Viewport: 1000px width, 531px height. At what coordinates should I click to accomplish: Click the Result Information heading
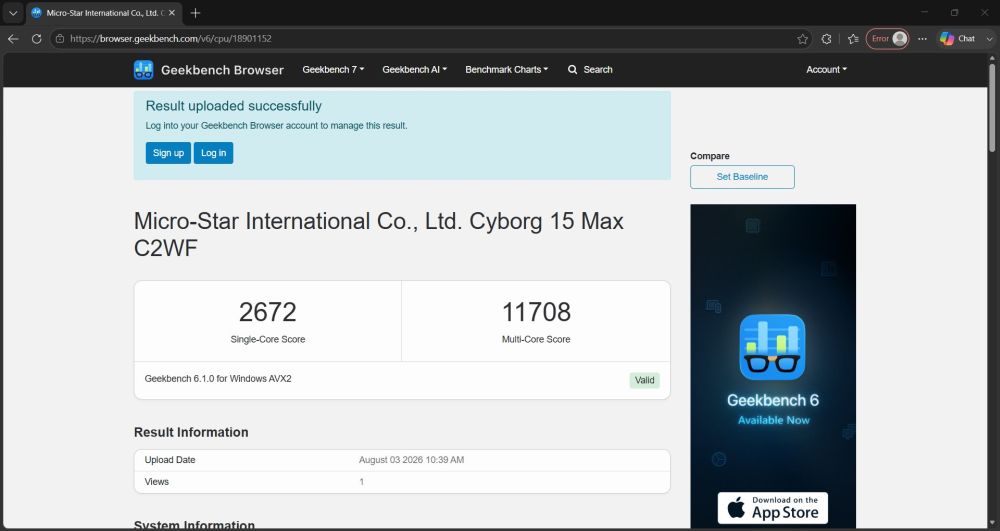(x=191, y=432)
